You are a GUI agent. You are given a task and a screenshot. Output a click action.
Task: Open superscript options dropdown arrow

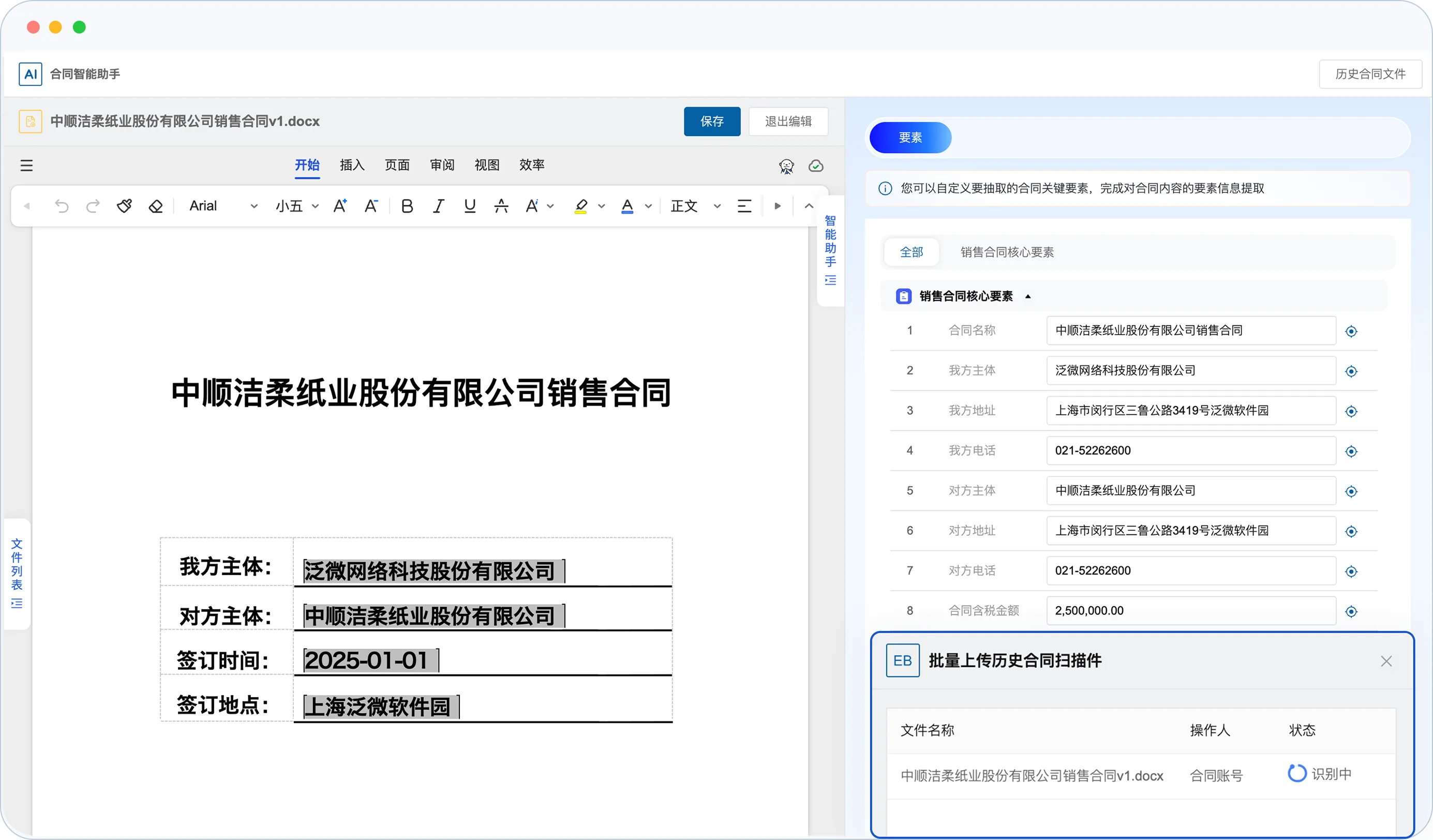(x=550, y=206)
